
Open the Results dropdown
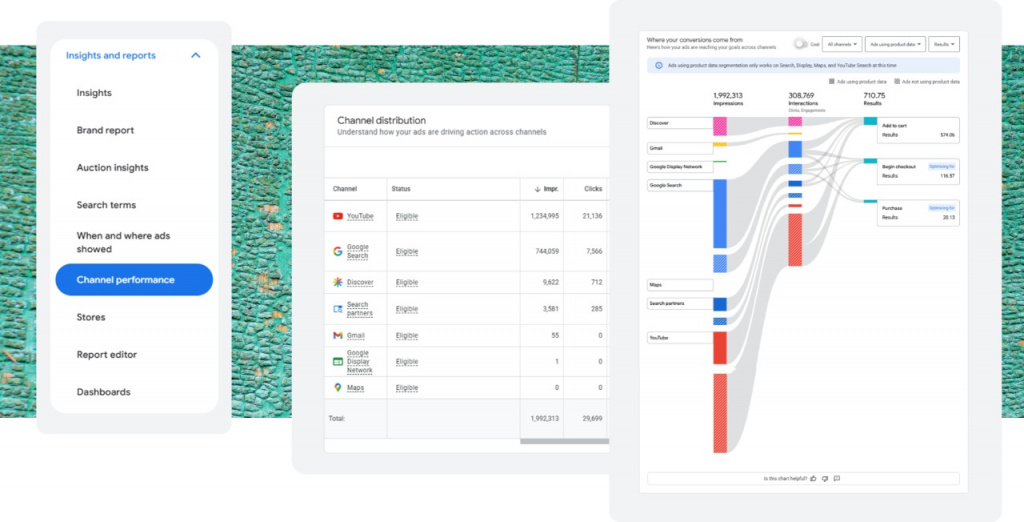944,44
